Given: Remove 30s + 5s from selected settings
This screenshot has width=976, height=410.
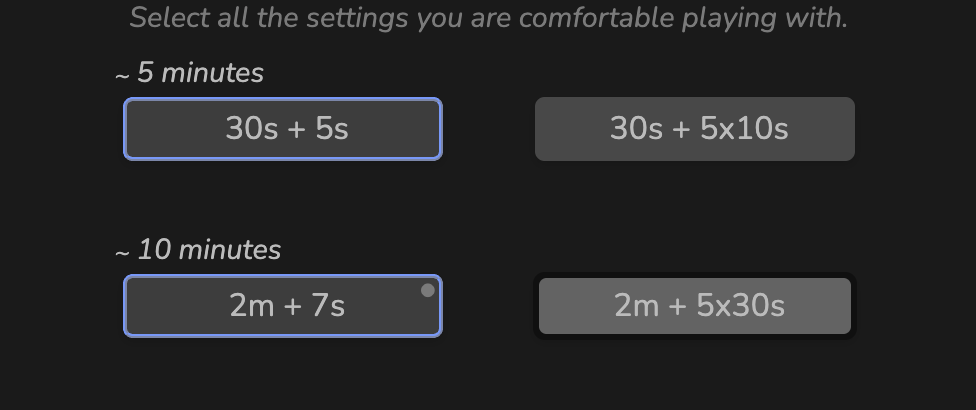Looking at the screenshot, I should (x=283, y=129).
